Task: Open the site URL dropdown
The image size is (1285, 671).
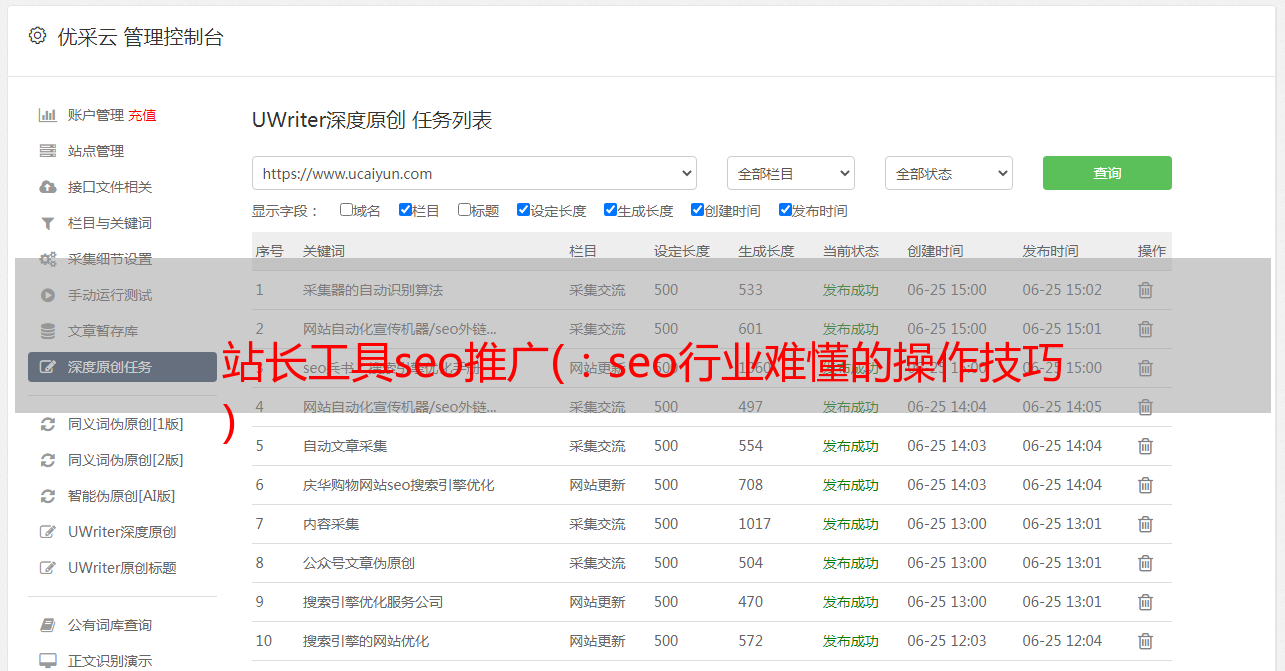Action: click(x=474, y=173)
